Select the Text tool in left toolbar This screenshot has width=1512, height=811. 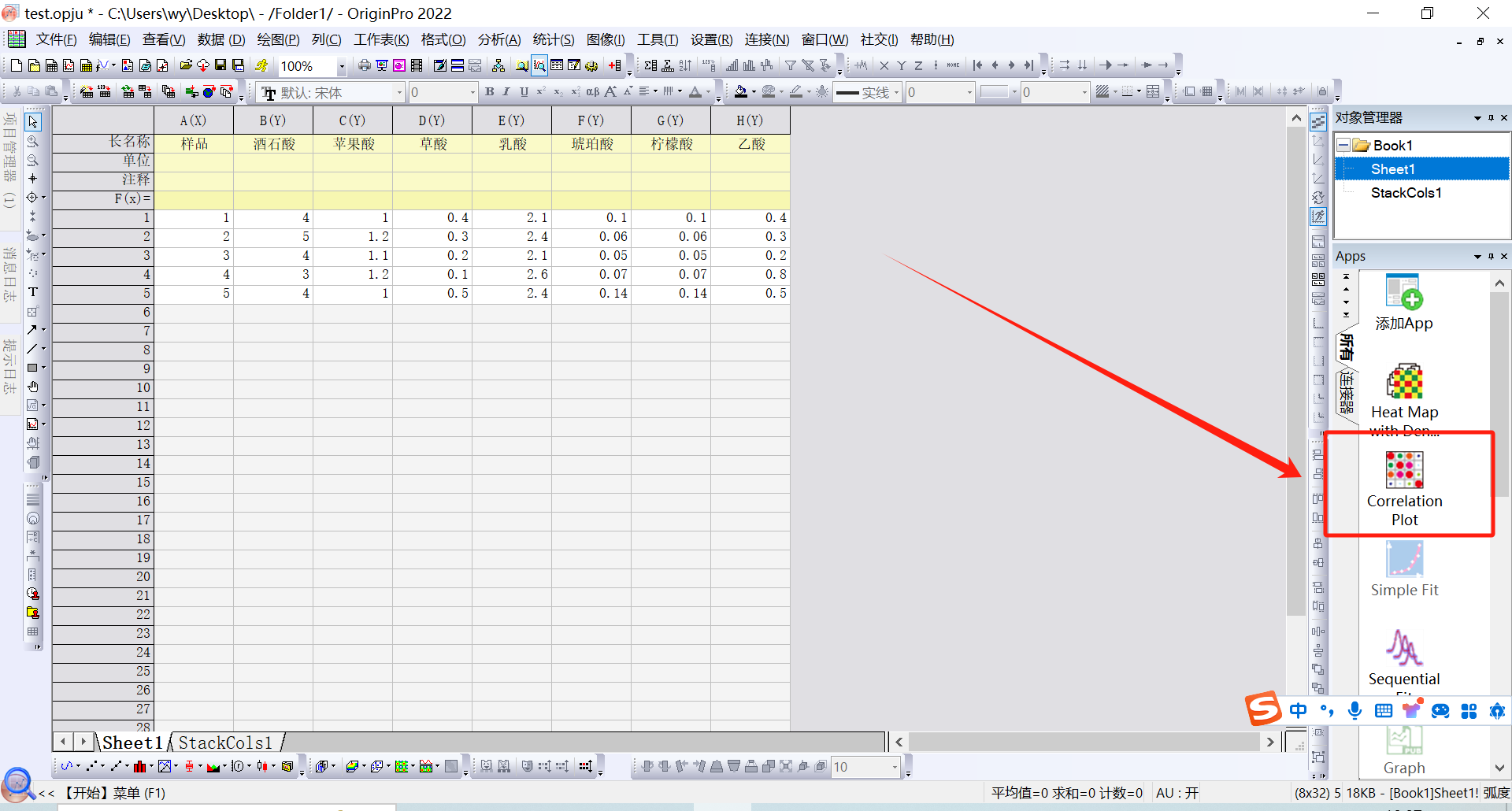(33, 292)
